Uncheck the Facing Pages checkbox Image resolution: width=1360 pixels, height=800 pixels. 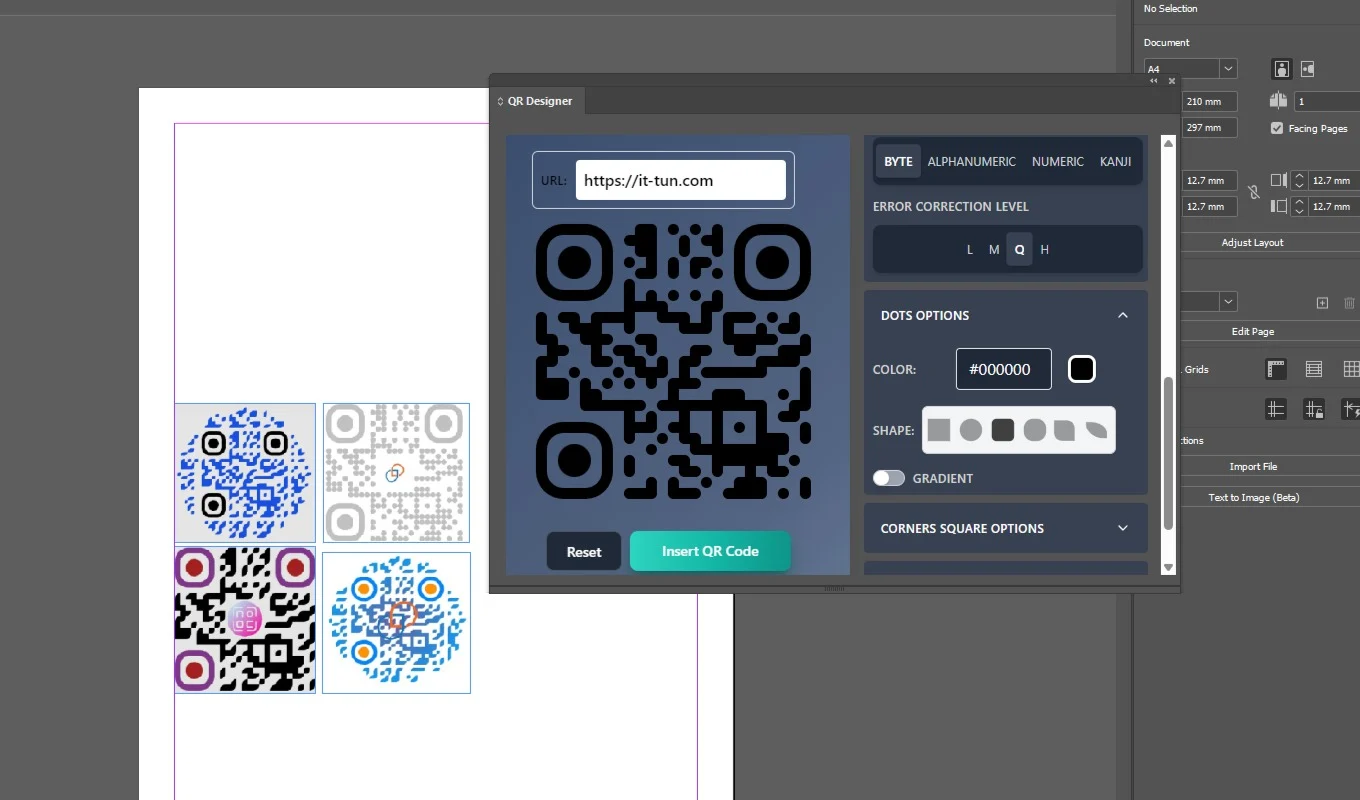tap(1277, 128)
